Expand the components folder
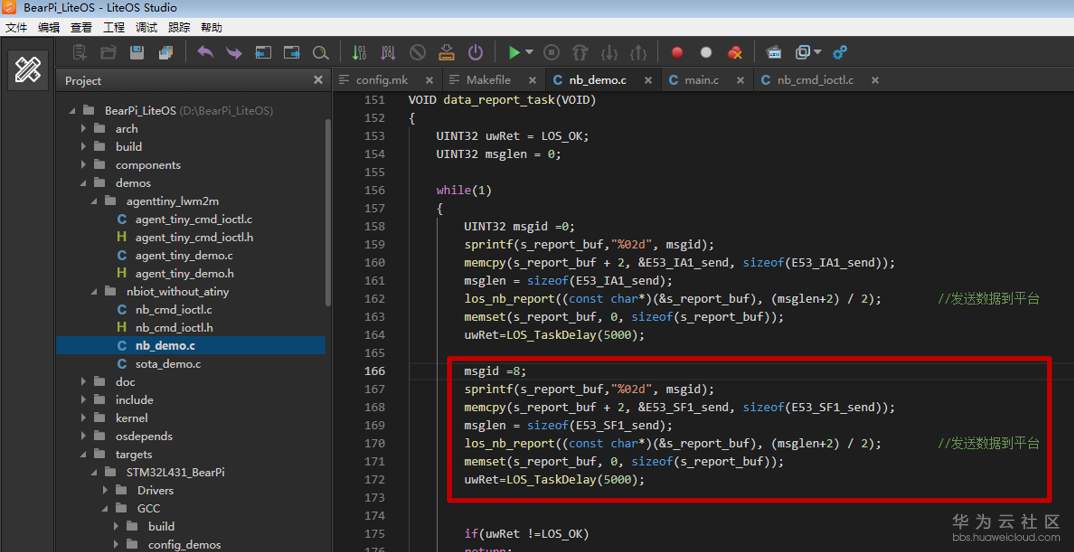The width and height of the screenshot is (1074, 552). (84, 164)
